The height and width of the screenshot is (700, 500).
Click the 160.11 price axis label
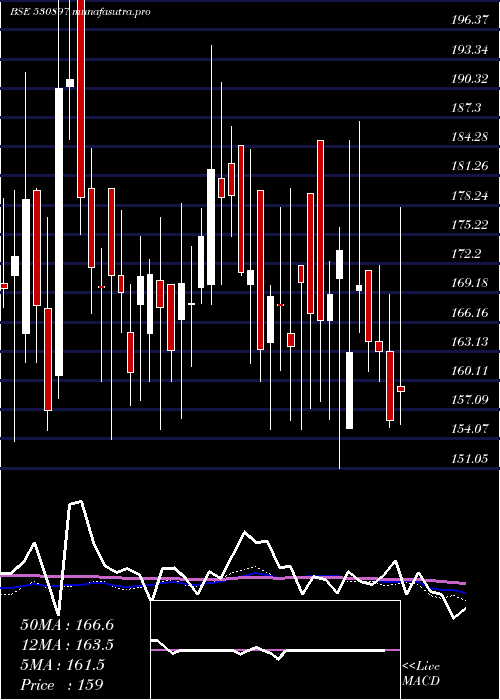(469, 371)
